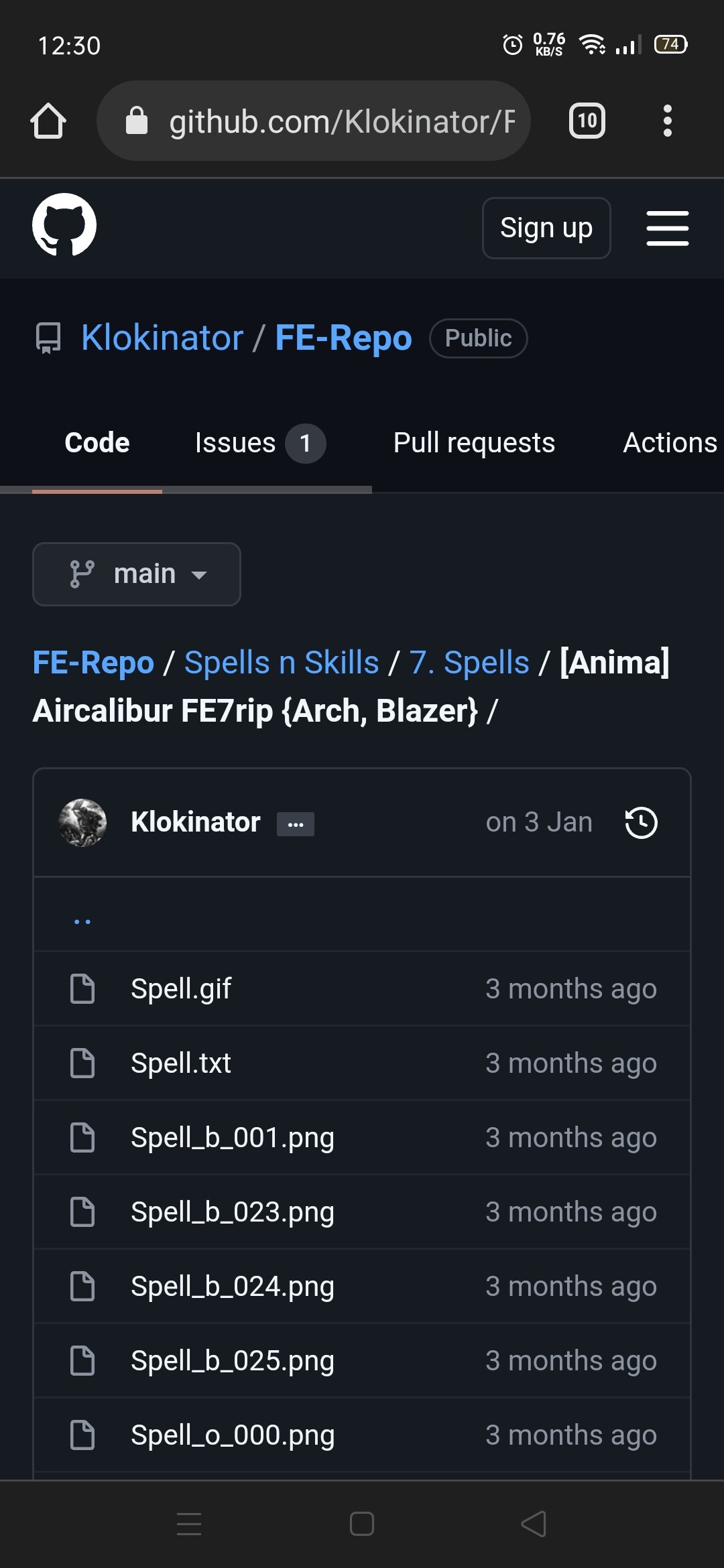Switch to the Issues tab
Screen dimensions: 724x1568
(x=259, y=443)
